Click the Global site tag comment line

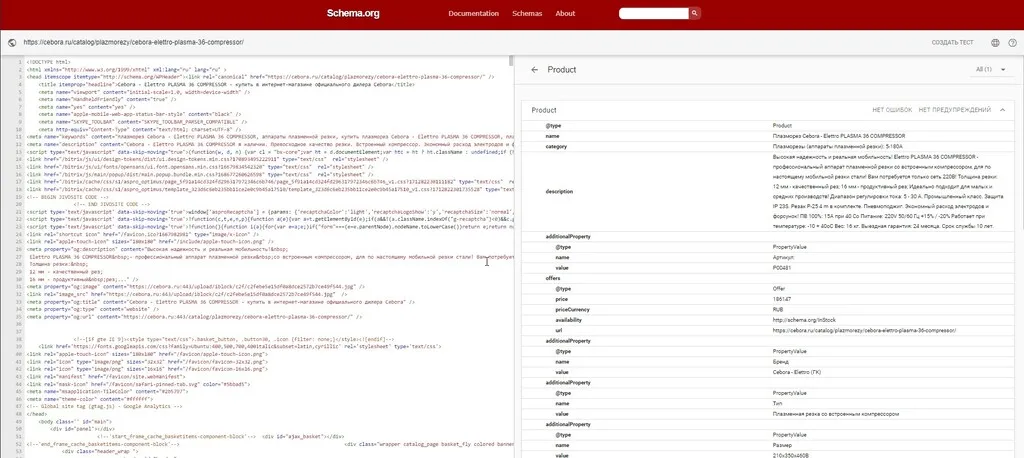click(x=104, y=406)
